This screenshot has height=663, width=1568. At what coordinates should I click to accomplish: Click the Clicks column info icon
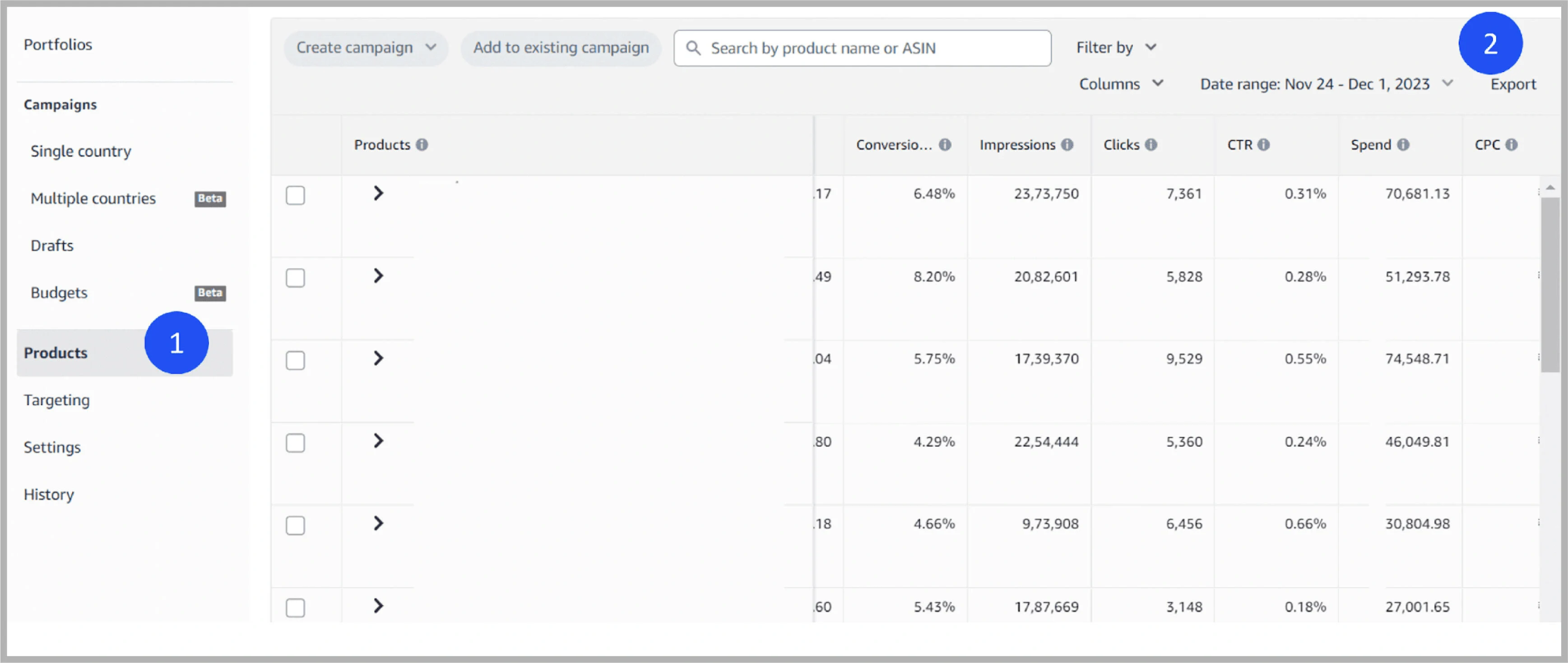click(1150, 144)
